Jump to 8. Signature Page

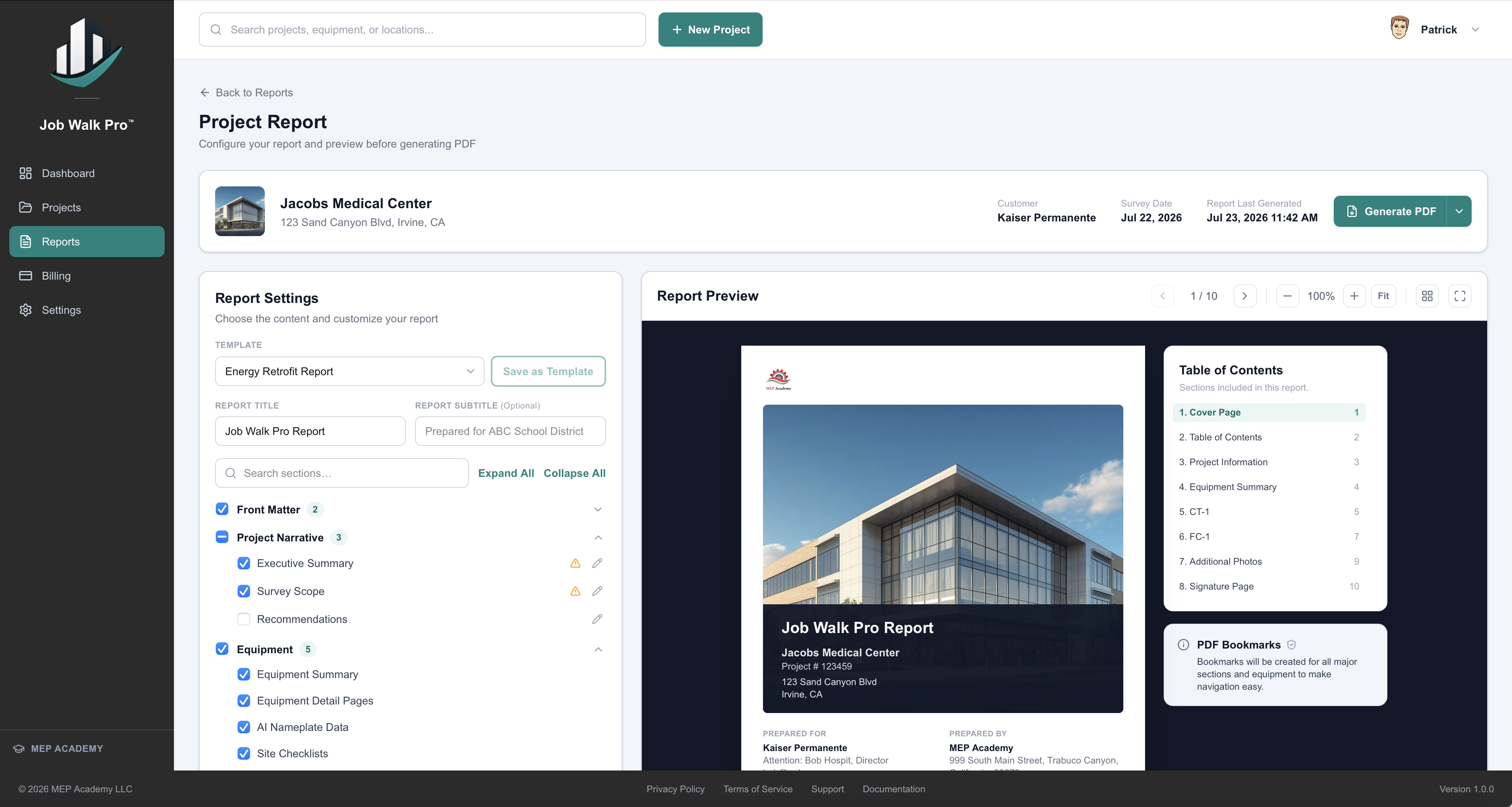point(1269,586)
